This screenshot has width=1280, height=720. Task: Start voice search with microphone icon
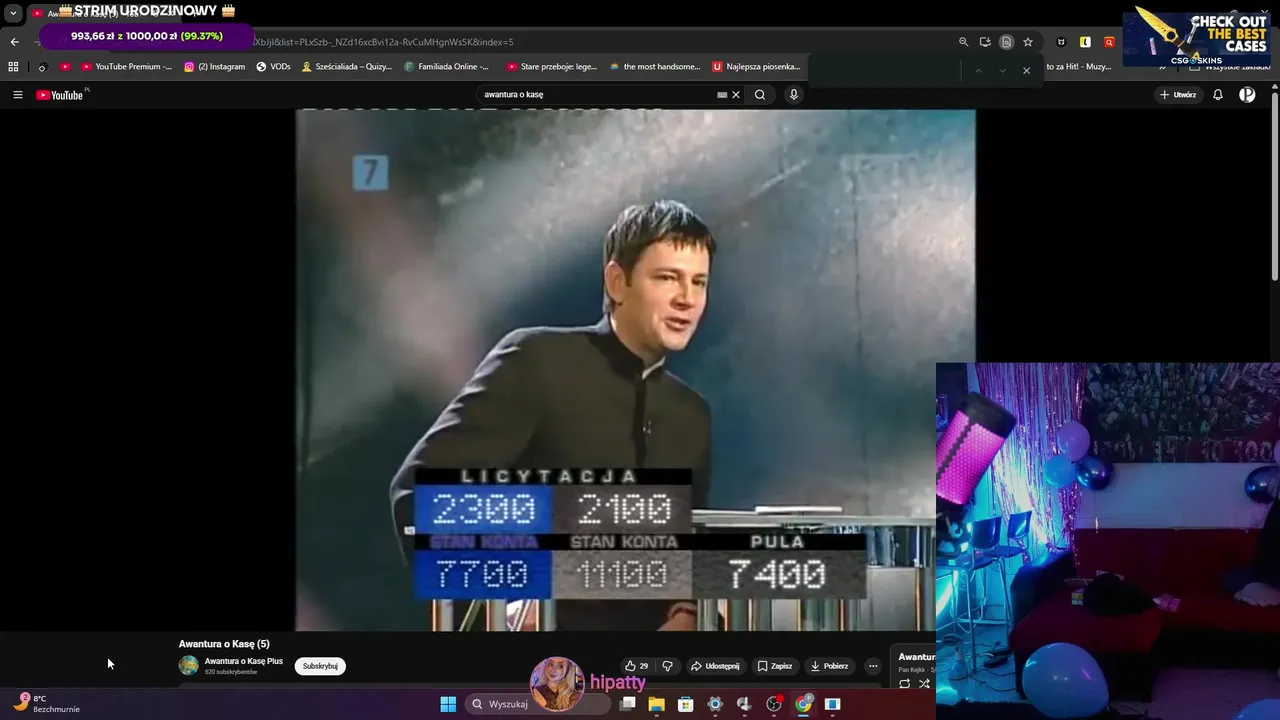tap(794, 95)
